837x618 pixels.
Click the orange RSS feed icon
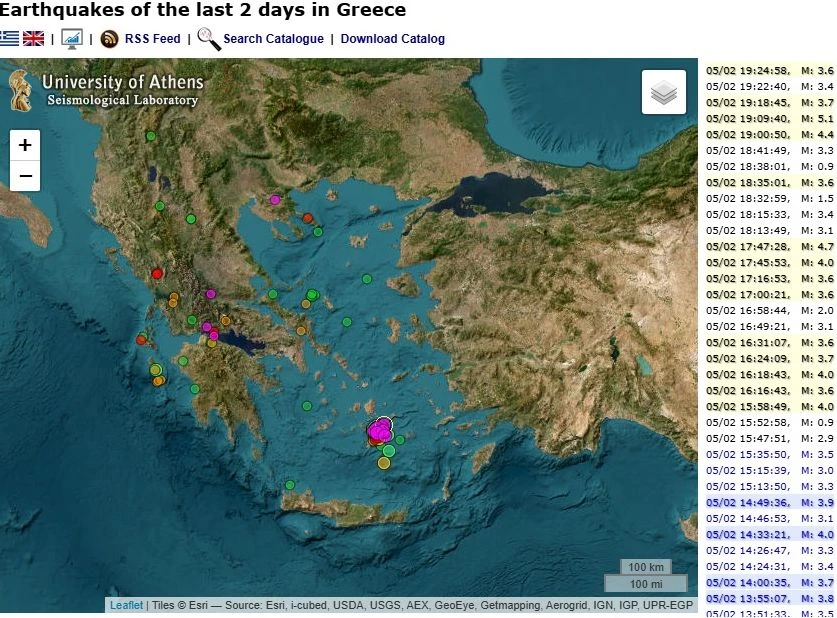click(109, 39)
